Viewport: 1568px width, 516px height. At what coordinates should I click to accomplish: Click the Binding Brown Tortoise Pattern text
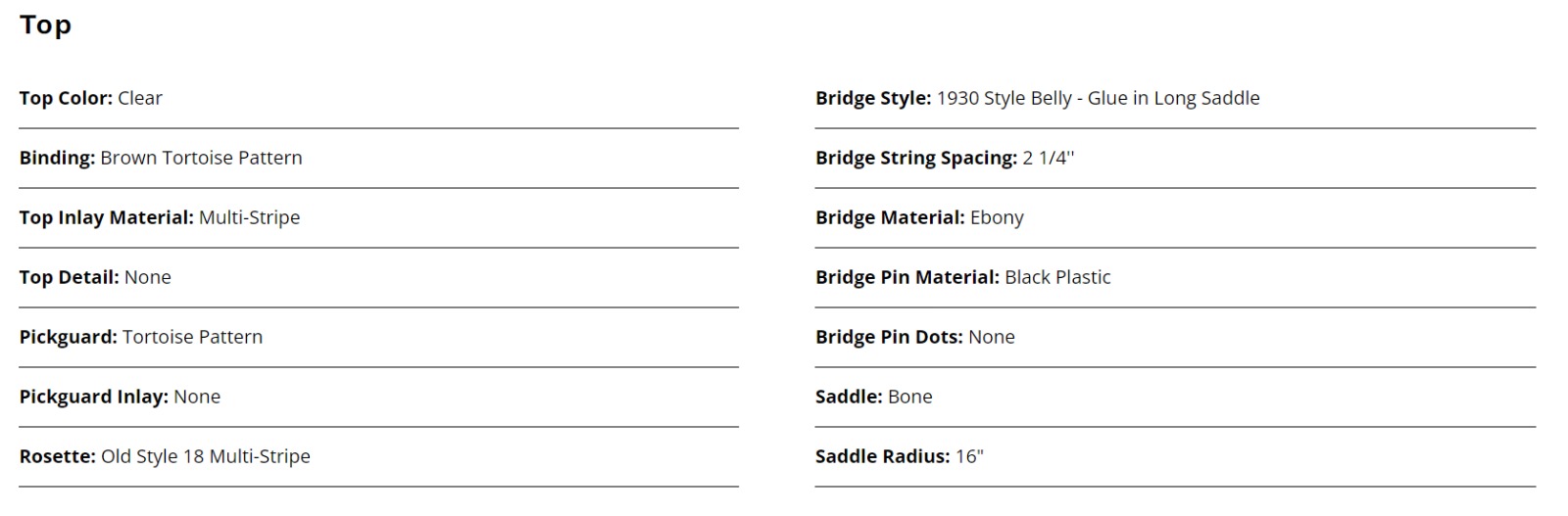161,158
